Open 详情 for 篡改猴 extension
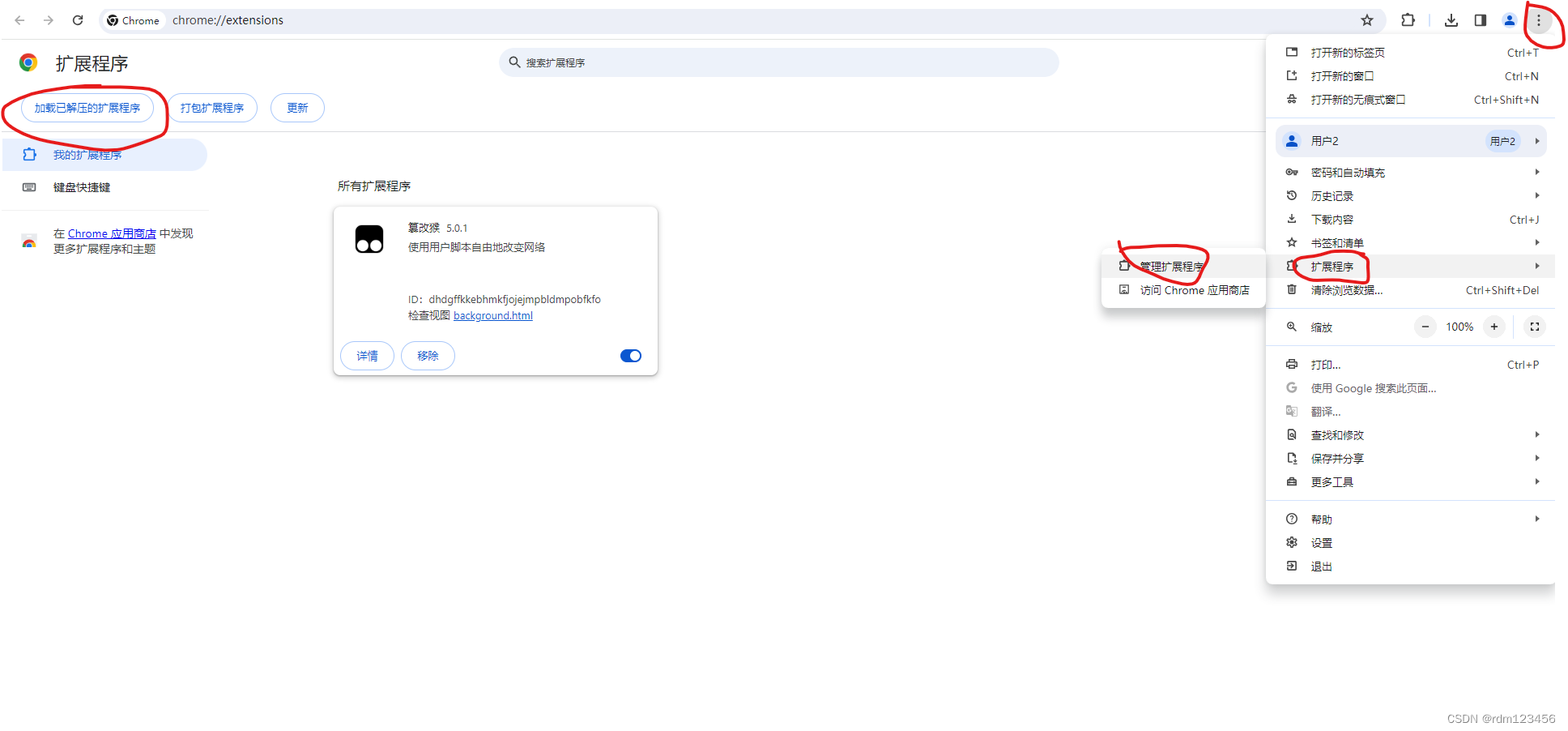Screen dimensions: 1568x731 [367, 356]
